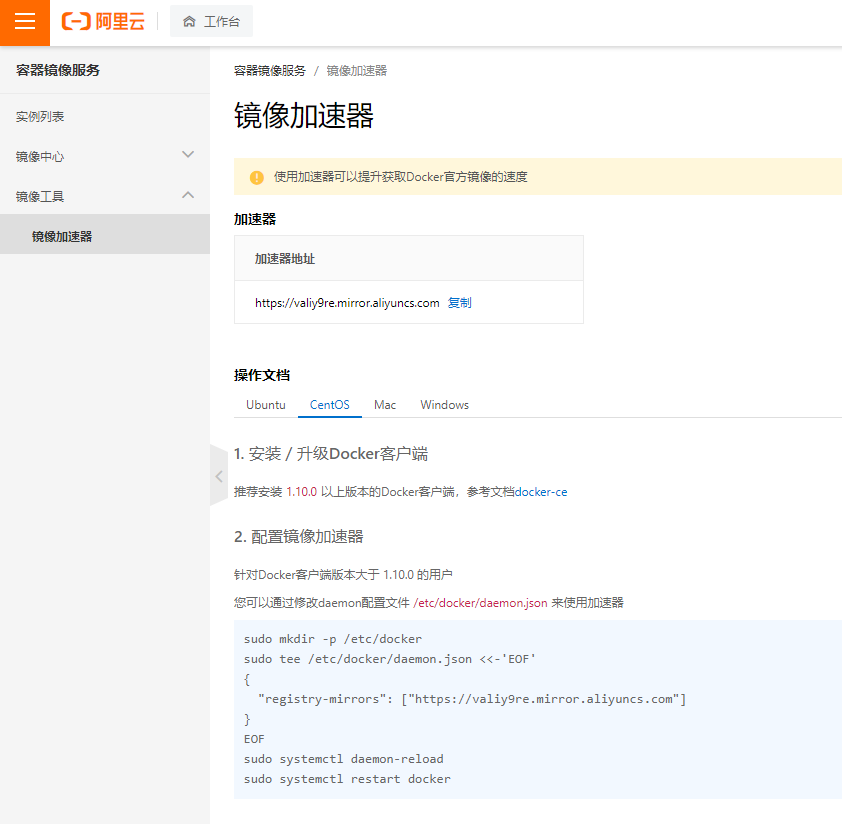This screenshot has height=824, width=842.
Task: Click 'sudo systemctl restart docker' code line
Action: click(x=347, y=779)
